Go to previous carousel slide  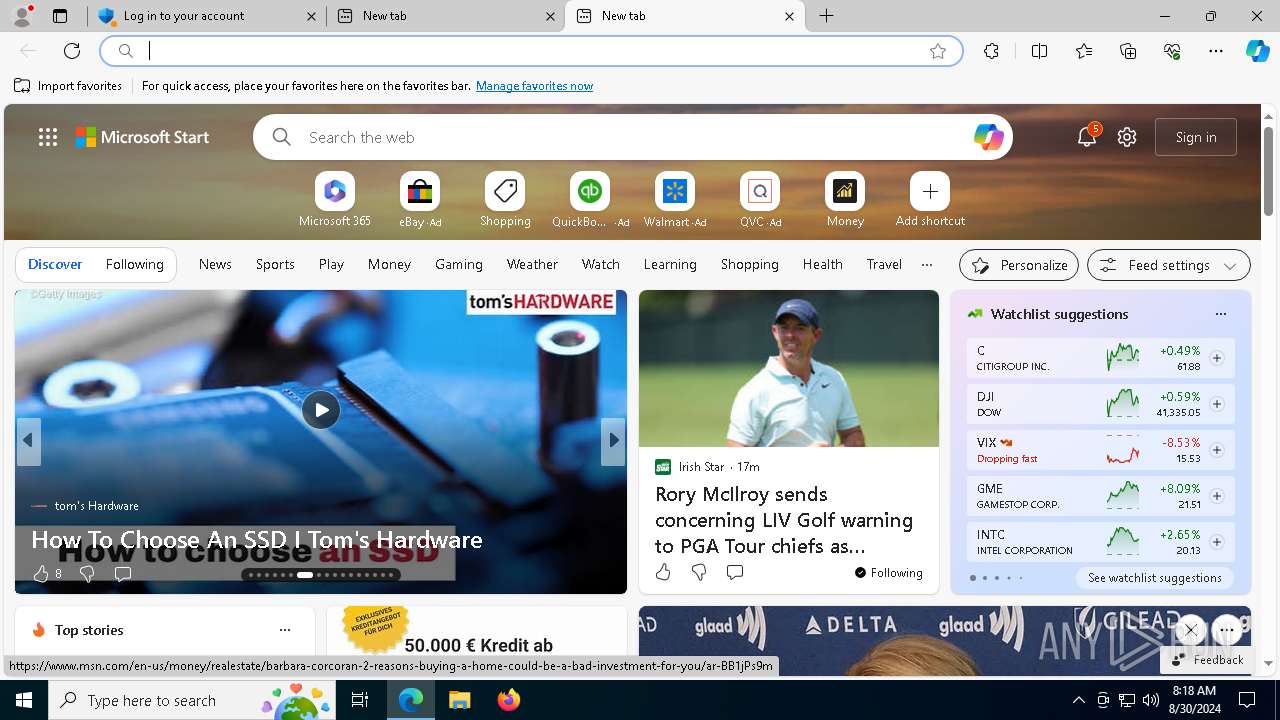click(x=28, y=440)
